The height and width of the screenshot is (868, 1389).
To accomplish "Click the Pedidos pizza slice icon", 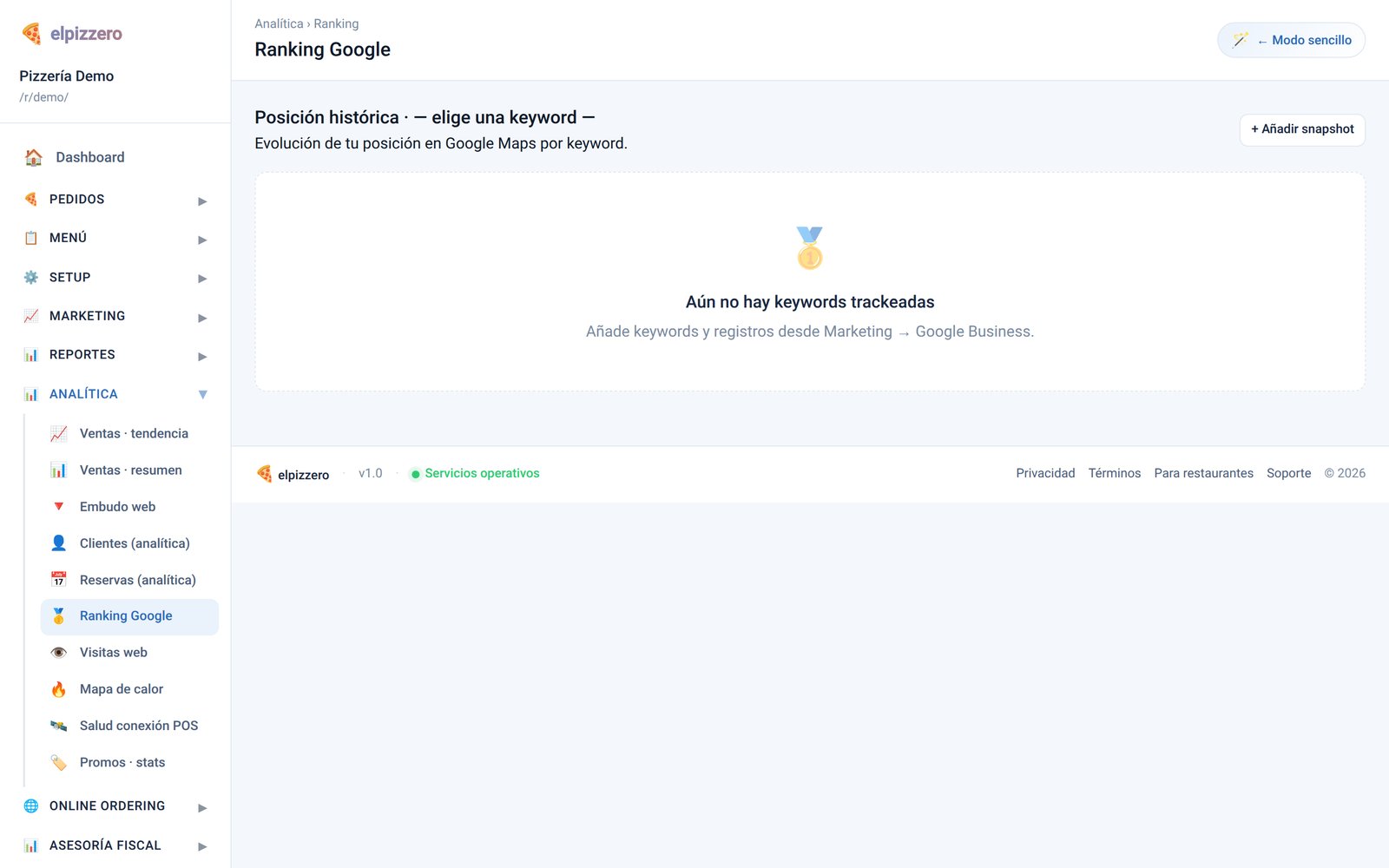I will (x=31, y=199).
